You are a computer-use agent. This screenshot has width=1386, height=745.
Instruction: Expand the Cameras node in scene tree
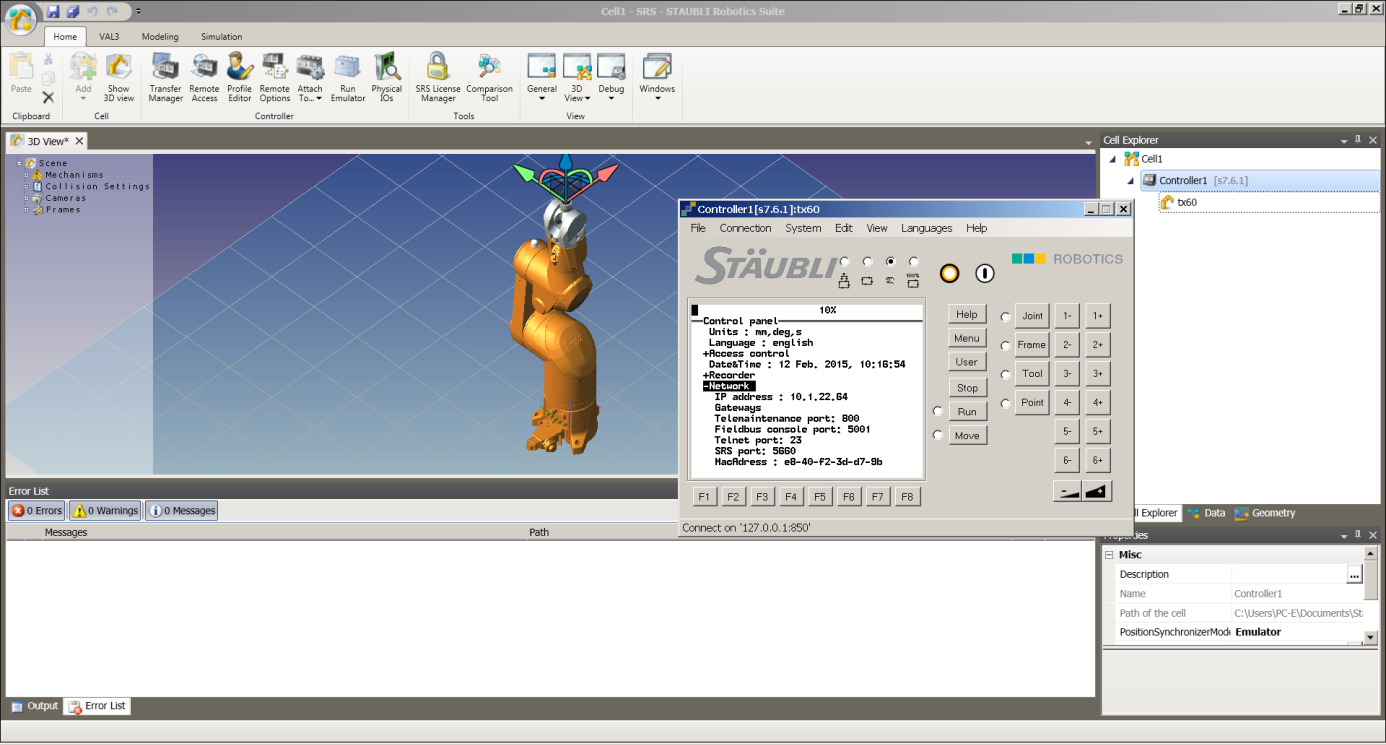(27, 198)
